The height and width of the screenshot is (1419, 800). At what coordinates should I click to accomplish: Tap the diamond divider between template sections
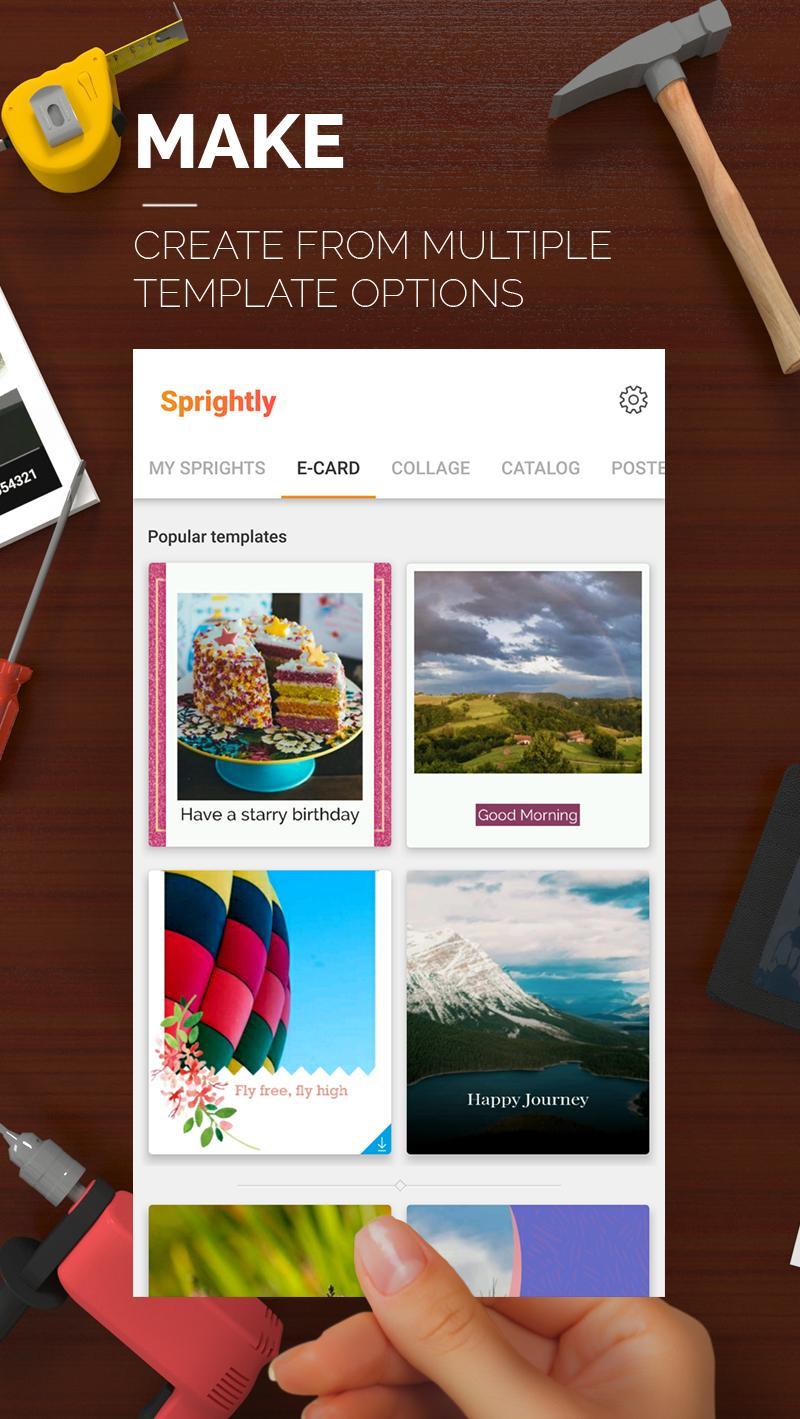click(400, 1185)
